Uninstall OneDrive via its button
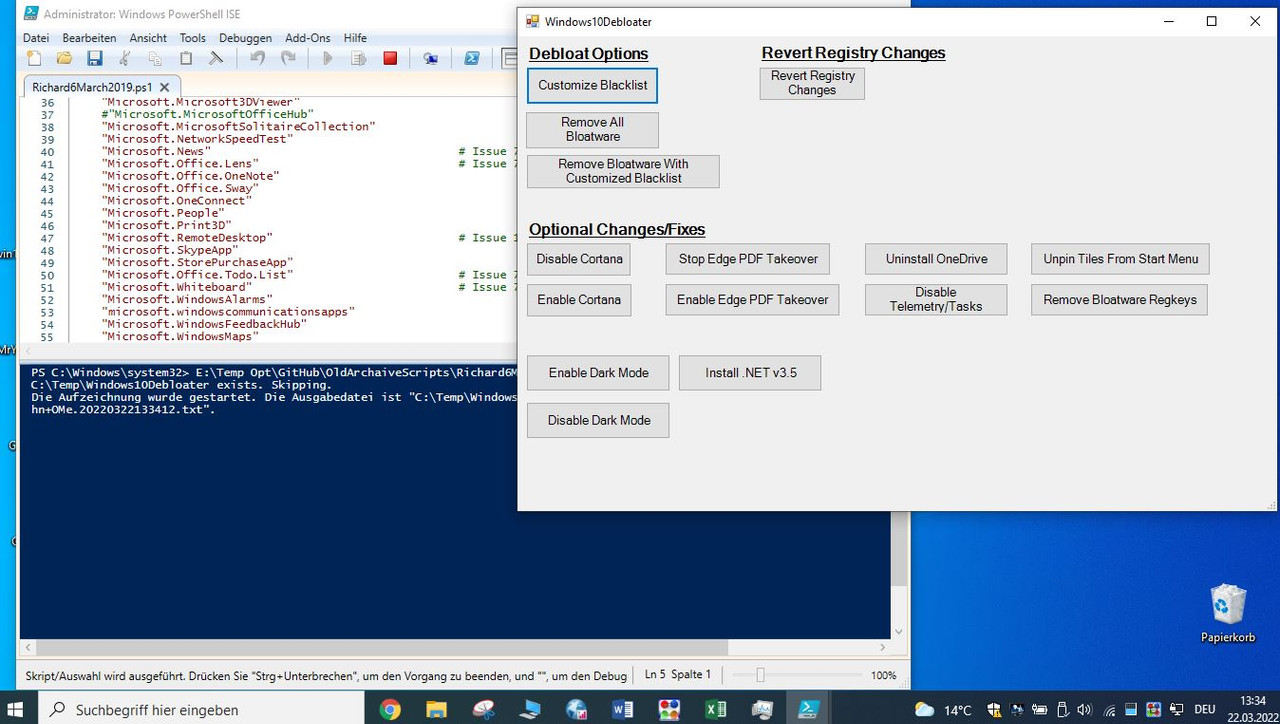This screenshot has height=724, width=1280. pyautogui.click(x=935, y=259)
